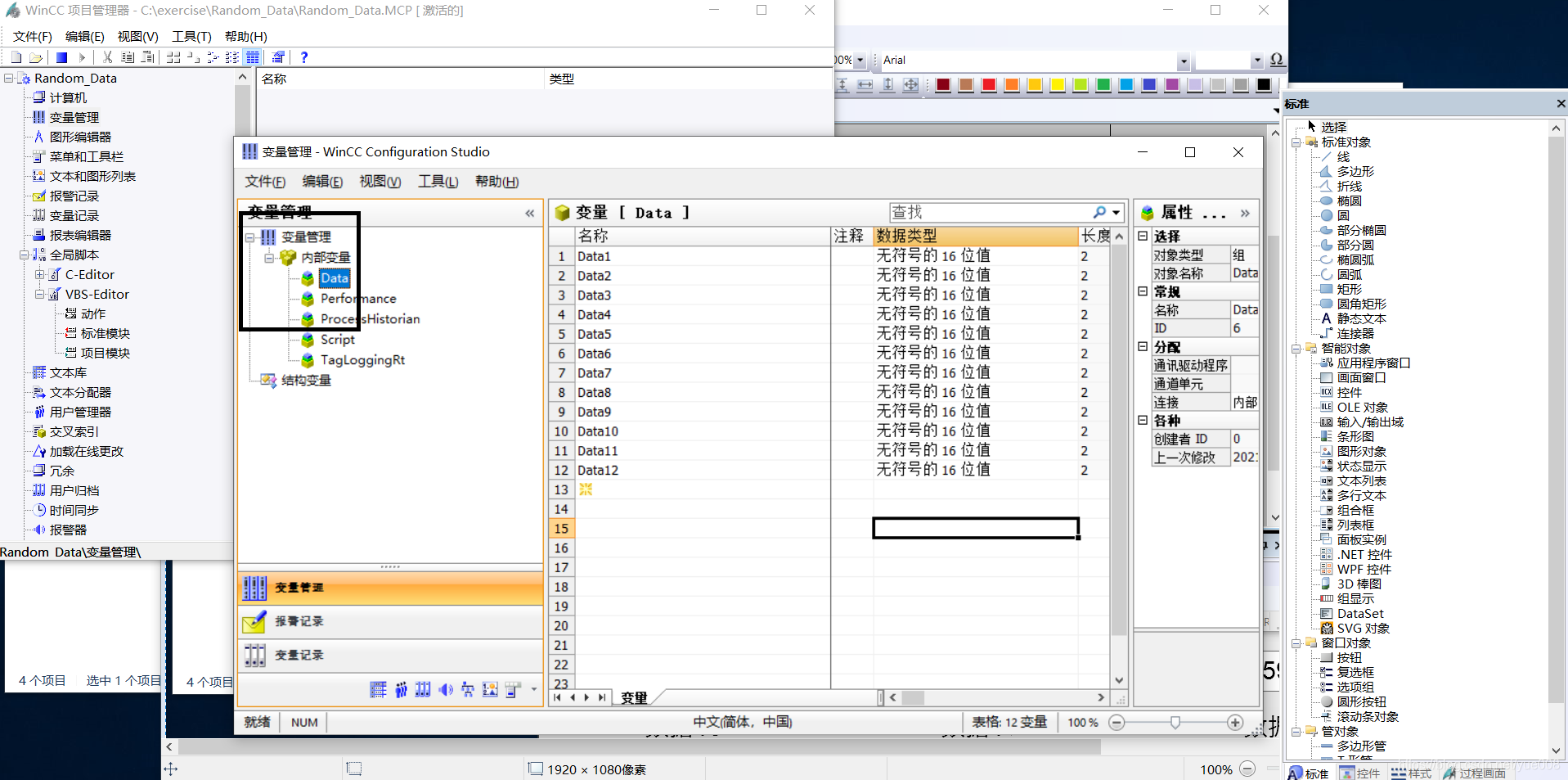
Task: Click 变量管理 navigation button
Action: [x=391, y=588]
